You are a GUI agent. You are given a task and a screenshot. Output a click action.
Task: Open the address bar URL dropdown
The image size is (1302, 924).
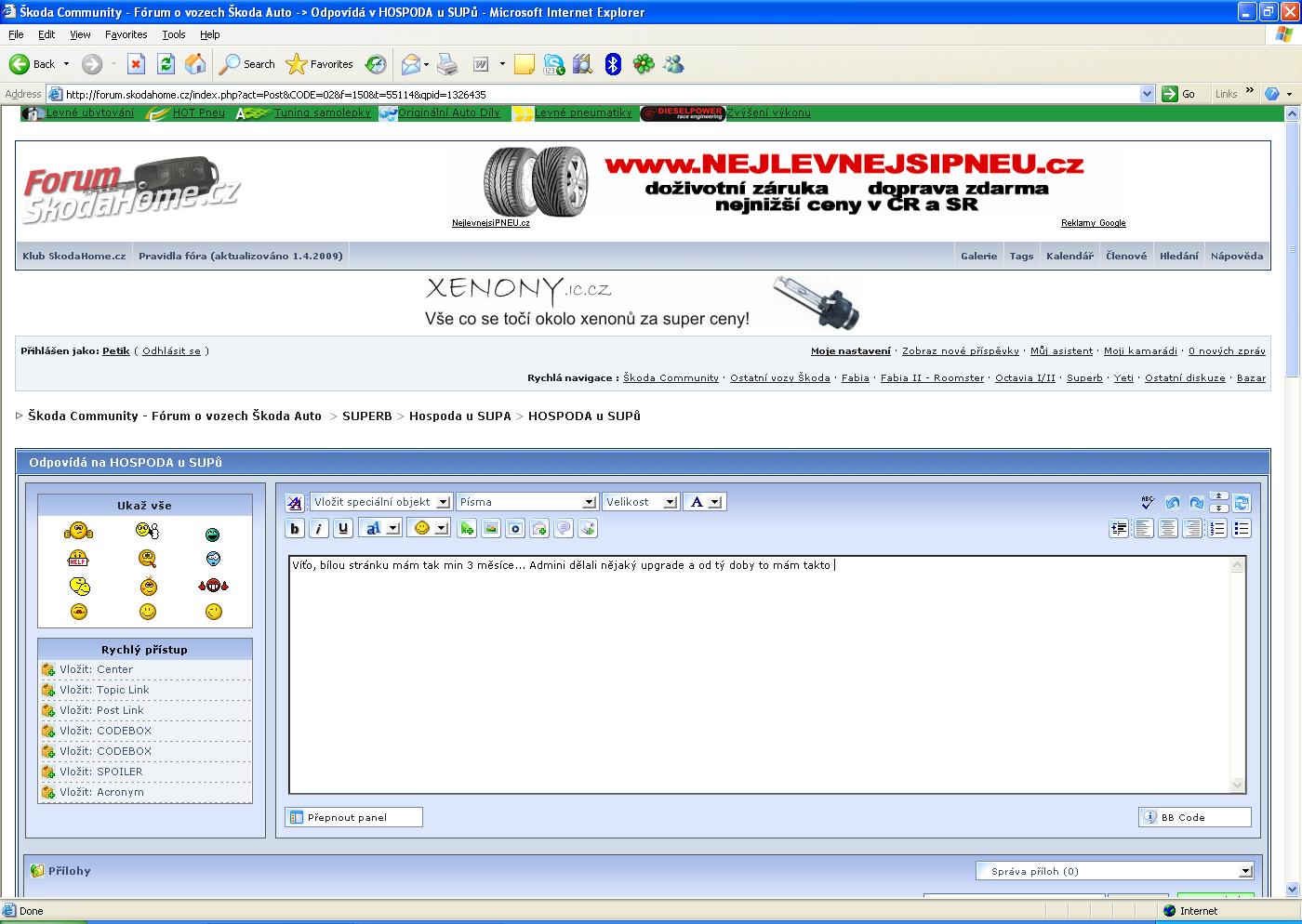[x=1147, y=94]
